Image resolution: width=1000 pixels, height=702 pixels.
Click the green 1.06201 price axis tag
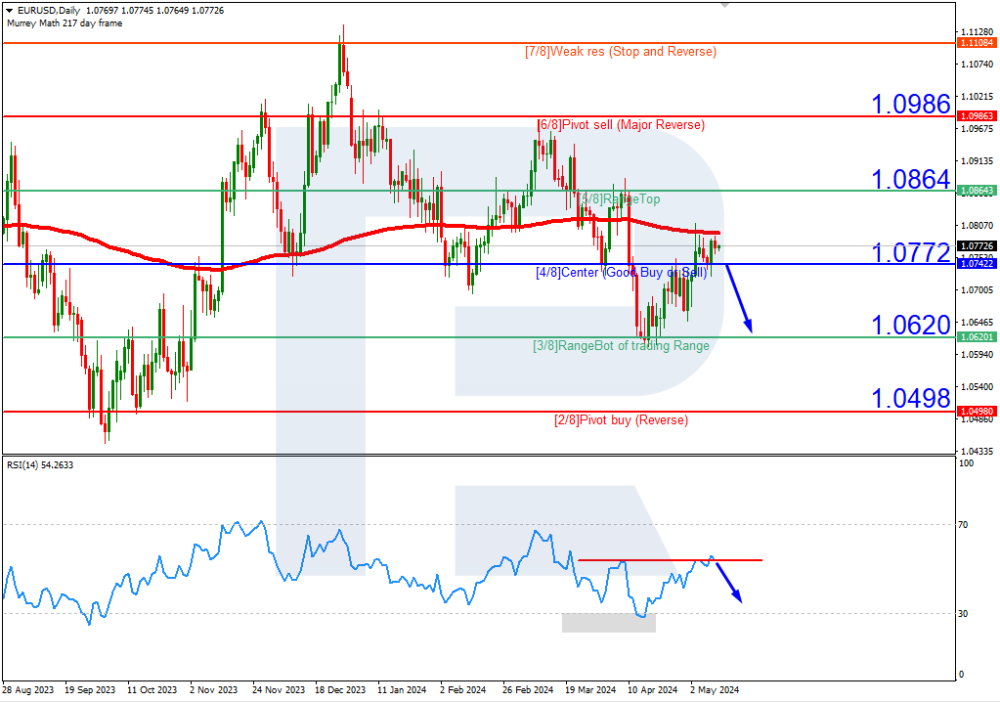[974, 338]
